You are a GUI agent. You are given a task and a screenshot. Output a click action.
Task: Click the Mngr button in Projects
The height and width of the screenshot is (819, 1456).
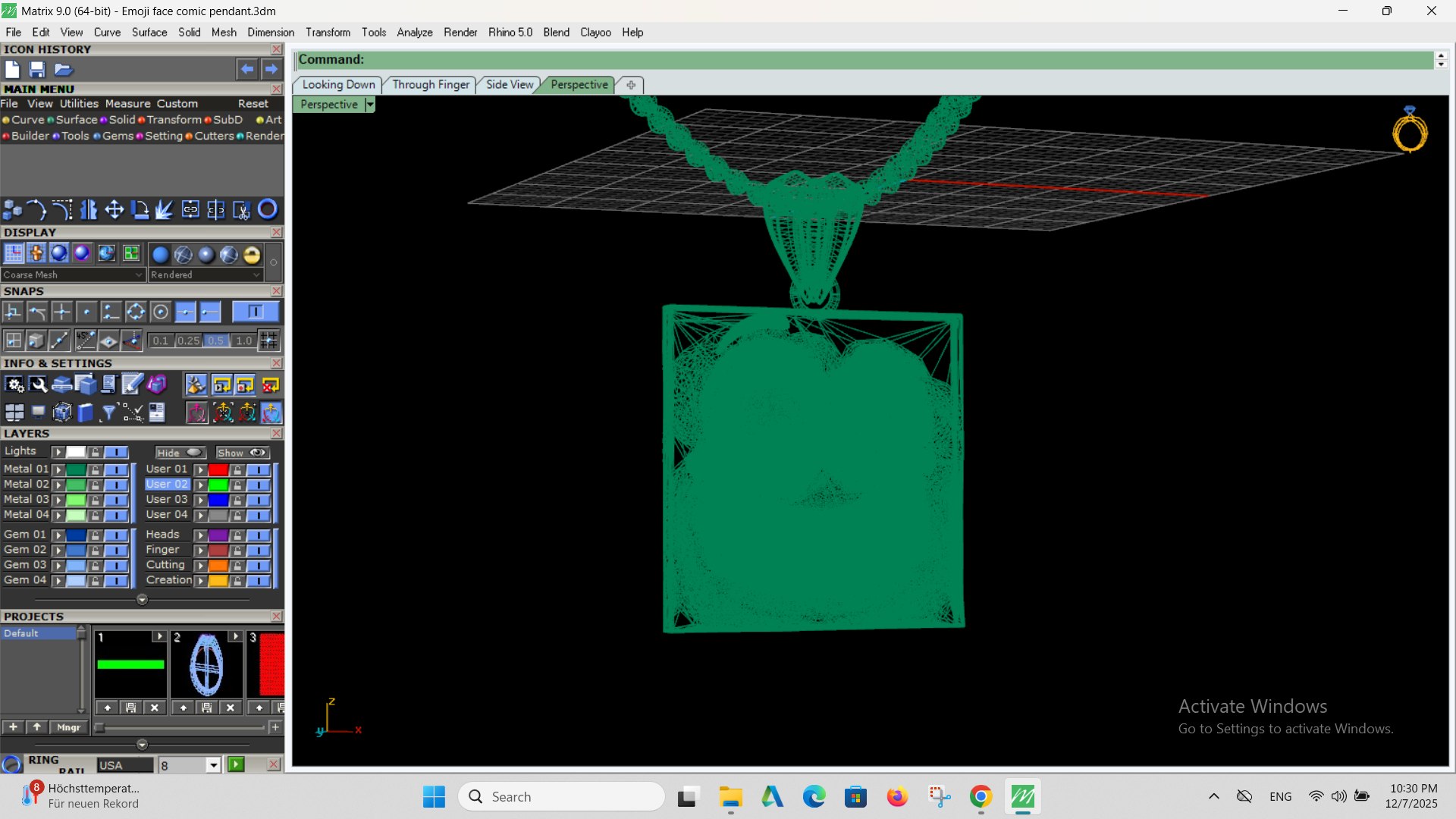pyautogui.click(x=68, y=727)
